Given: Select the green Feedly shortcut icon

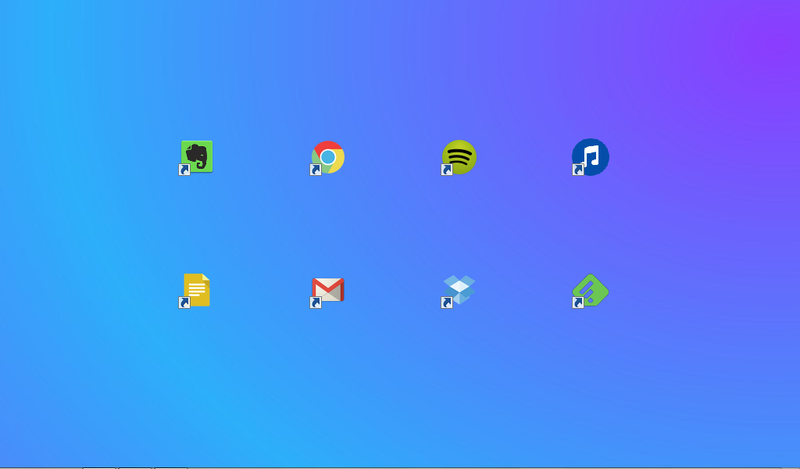Looking at the screenshot, I should point(590,291).
